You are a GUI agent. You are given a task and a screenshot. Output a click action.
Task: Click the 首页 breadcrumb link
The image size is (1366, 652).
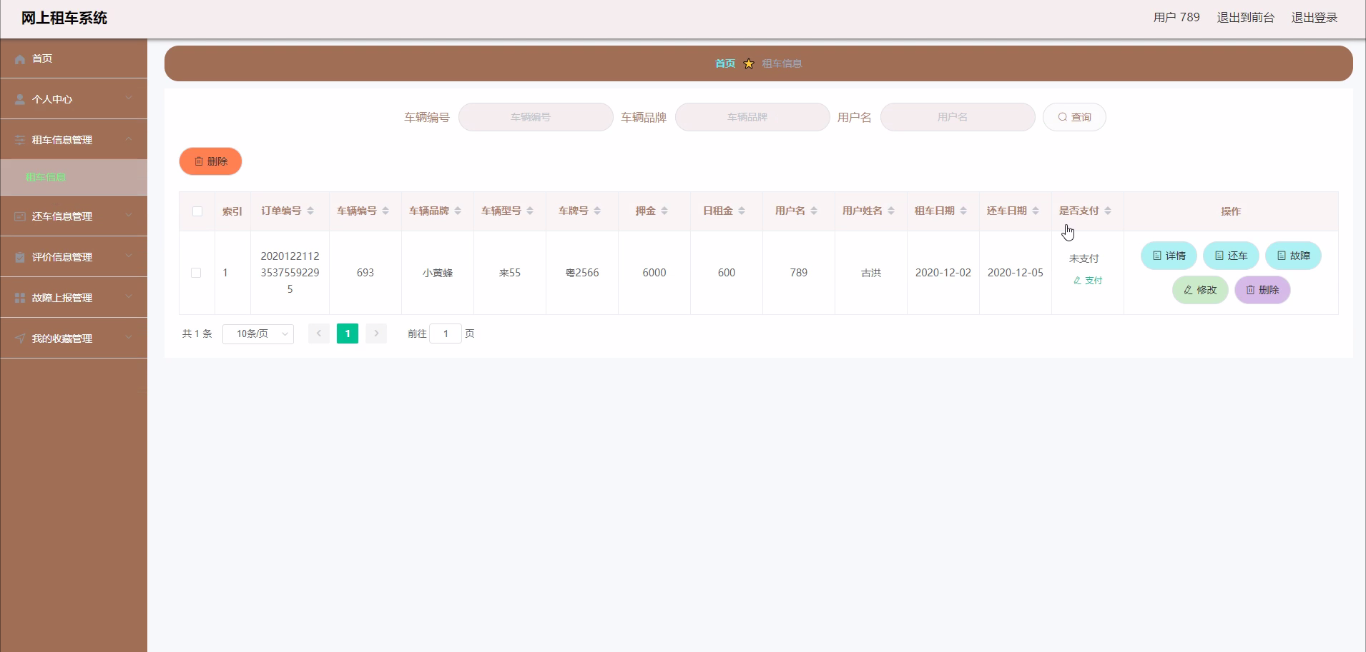[x=725, y=63]
